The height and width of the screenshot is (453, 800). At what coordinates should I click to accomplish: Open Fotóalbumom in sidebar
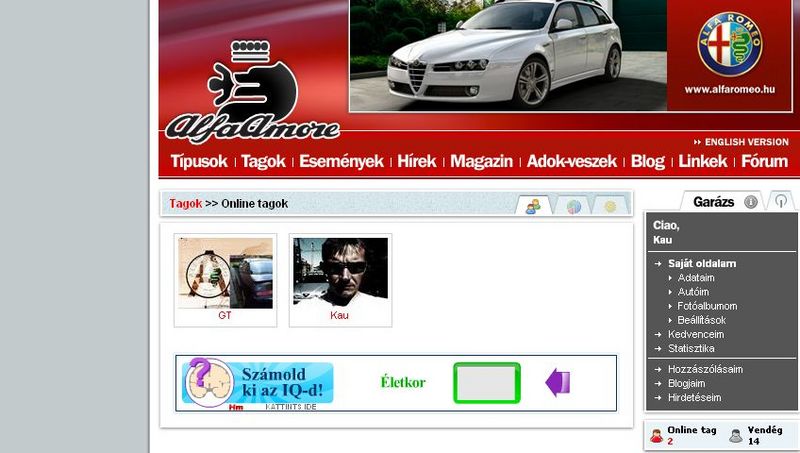(x=707, y=306)
